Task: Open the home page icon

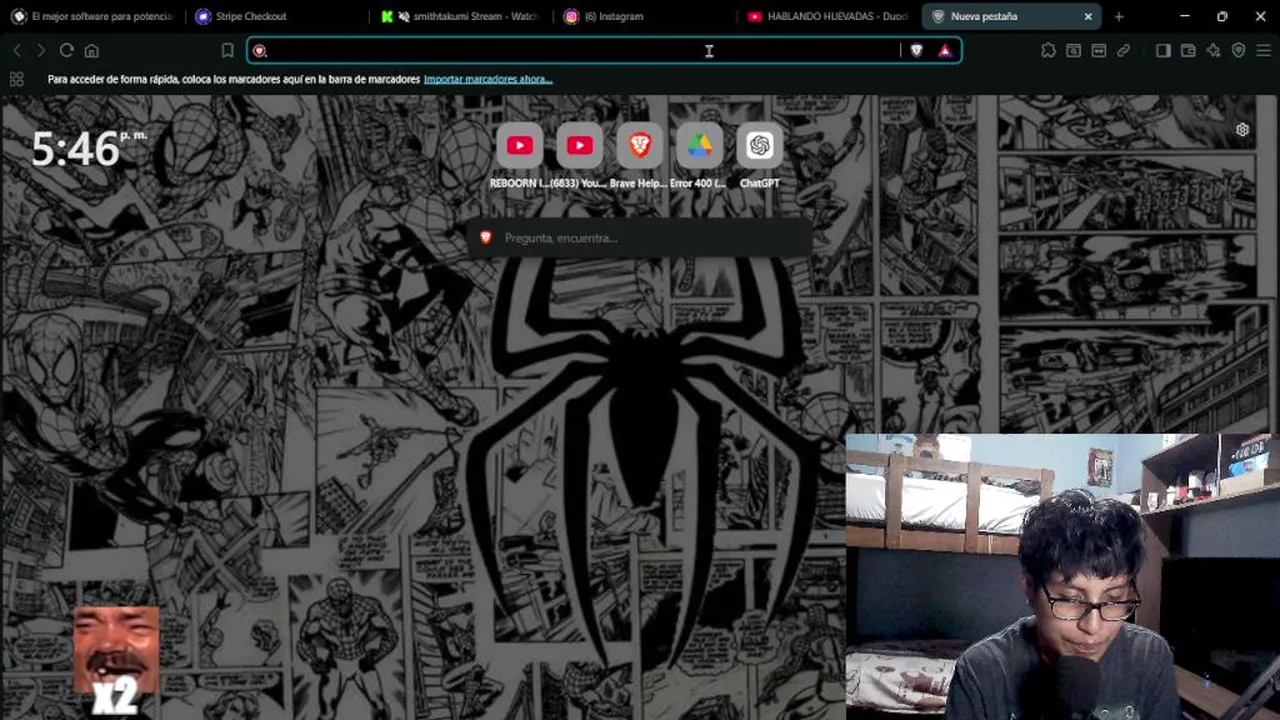Action: pos(92,51)
